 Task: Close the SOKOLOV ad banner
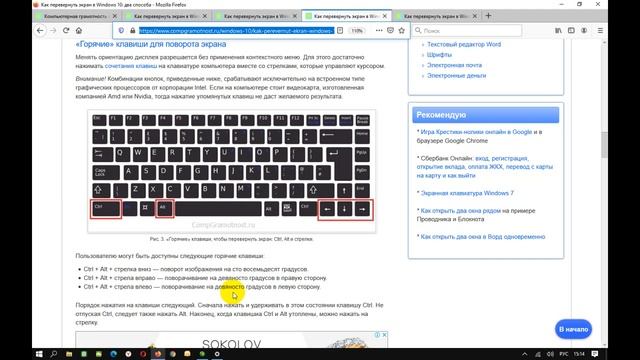coord(384,335)
